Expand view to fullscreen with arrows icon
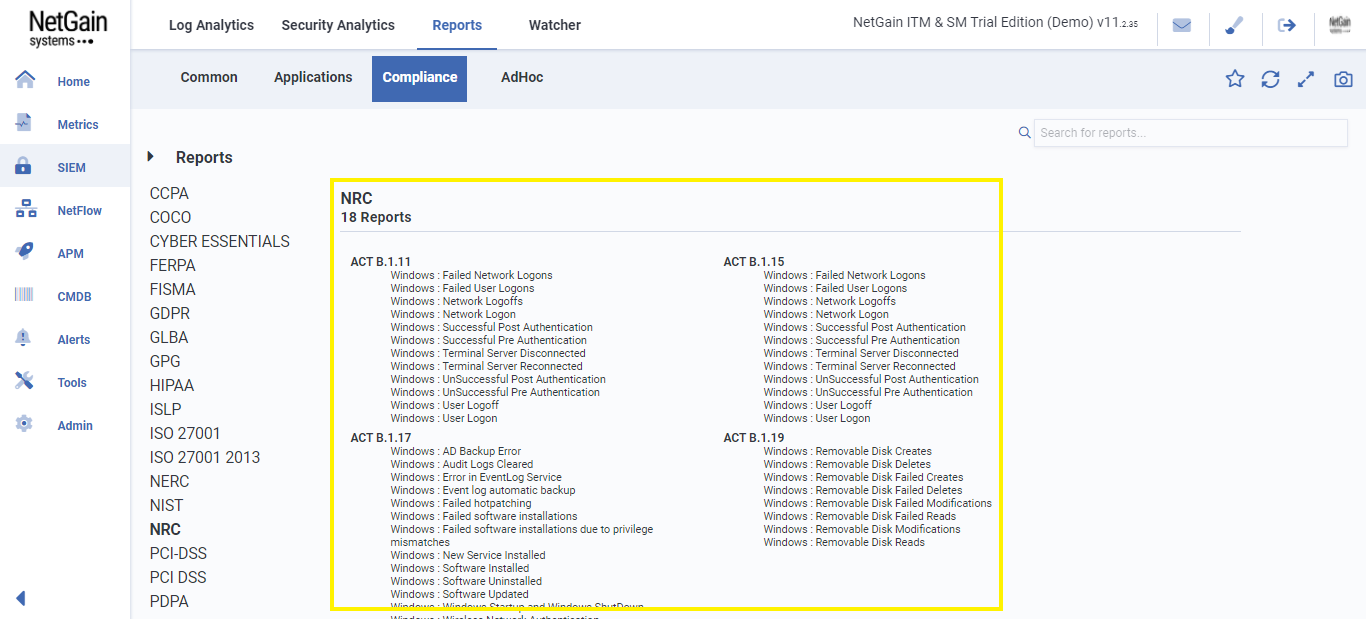The image size is (1366, 619). pyautogui.click(x=1306, y=79)
